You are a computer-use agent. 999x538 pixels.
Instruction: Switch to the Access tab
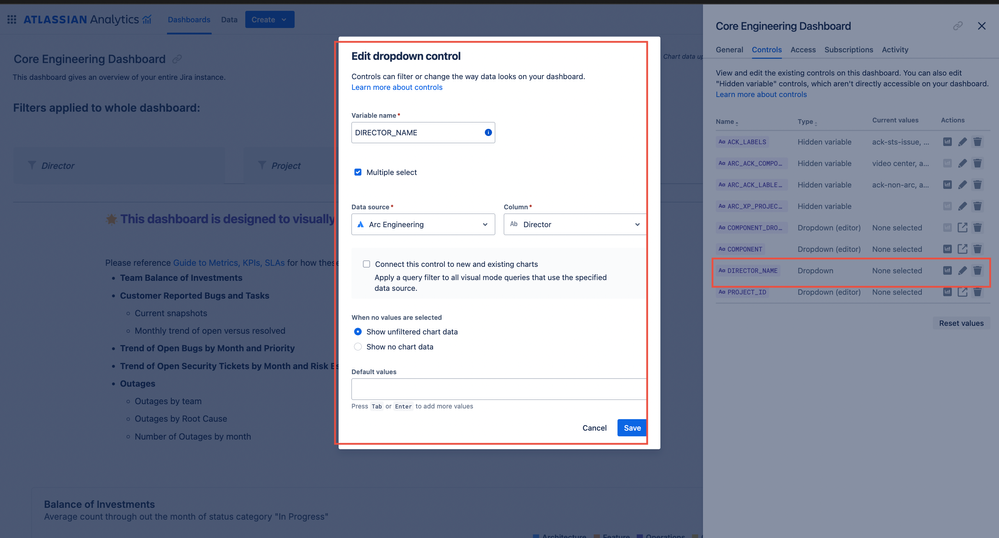click(x=803, y=50)
